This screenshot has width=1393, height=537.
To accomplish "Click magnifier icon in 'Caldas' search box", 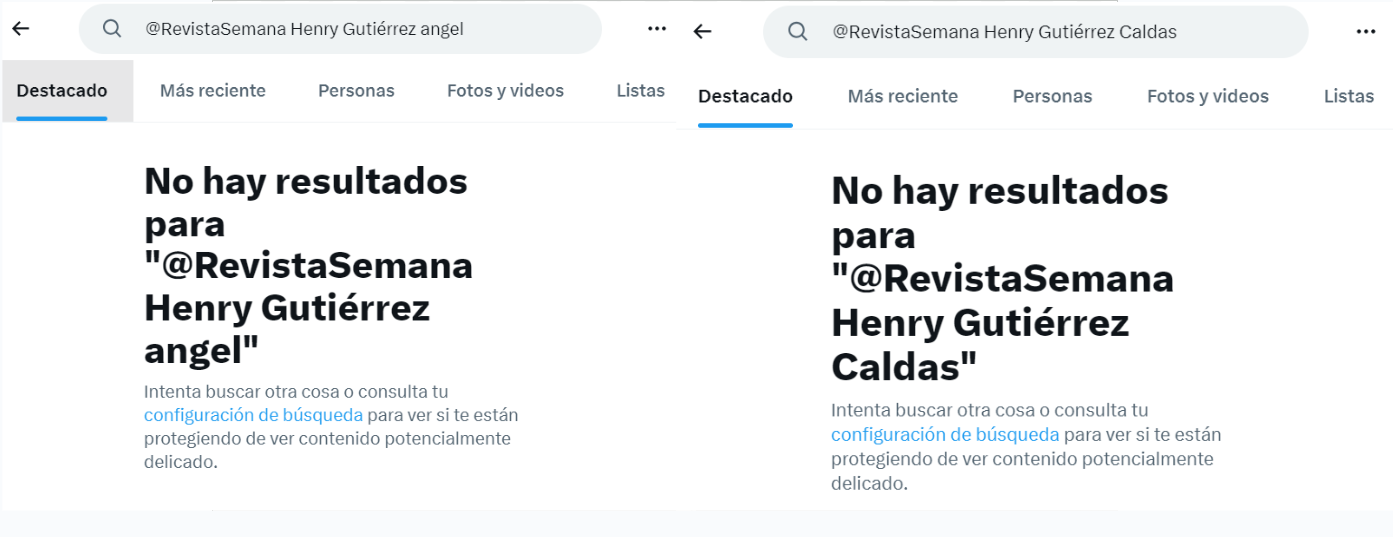I will click(x=797, y=32).
